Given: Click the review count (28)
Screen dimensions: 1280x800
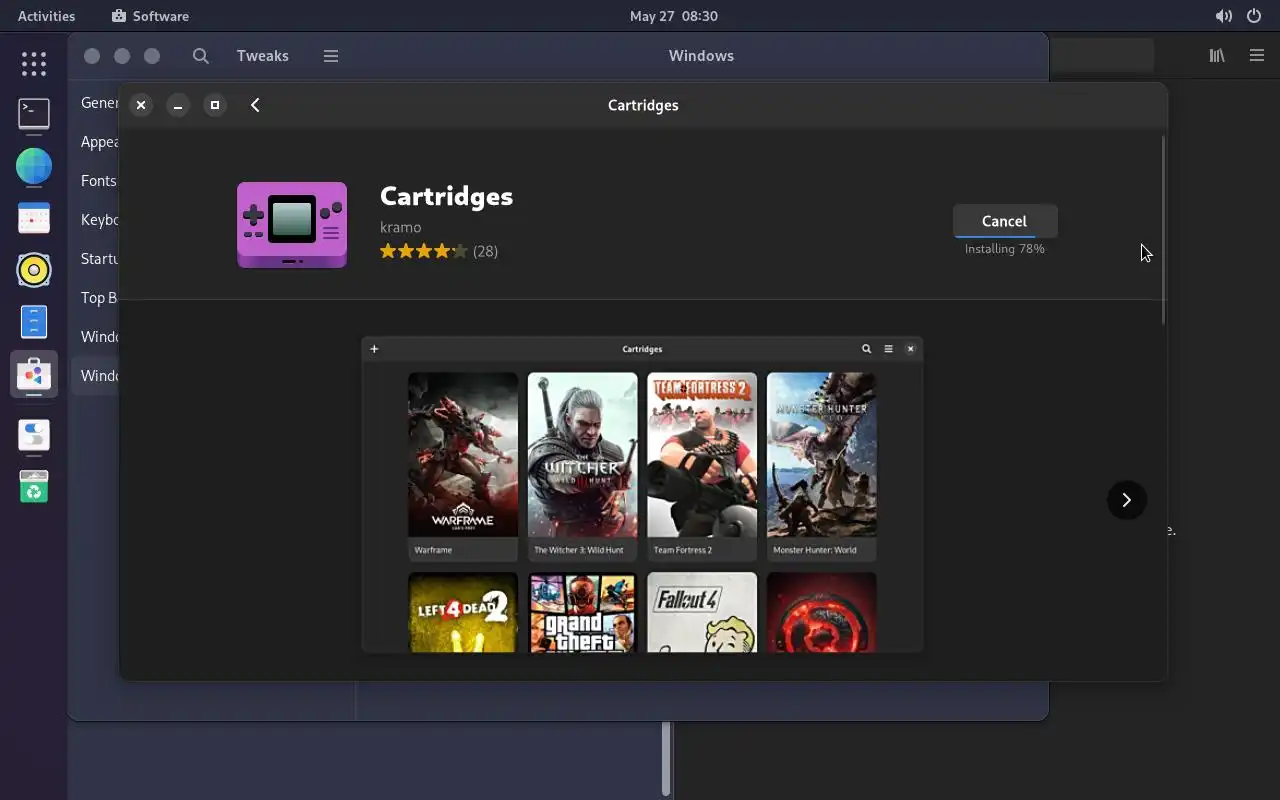Looking at the screenshot, I should pyautogui.click(x=485, y=251).
